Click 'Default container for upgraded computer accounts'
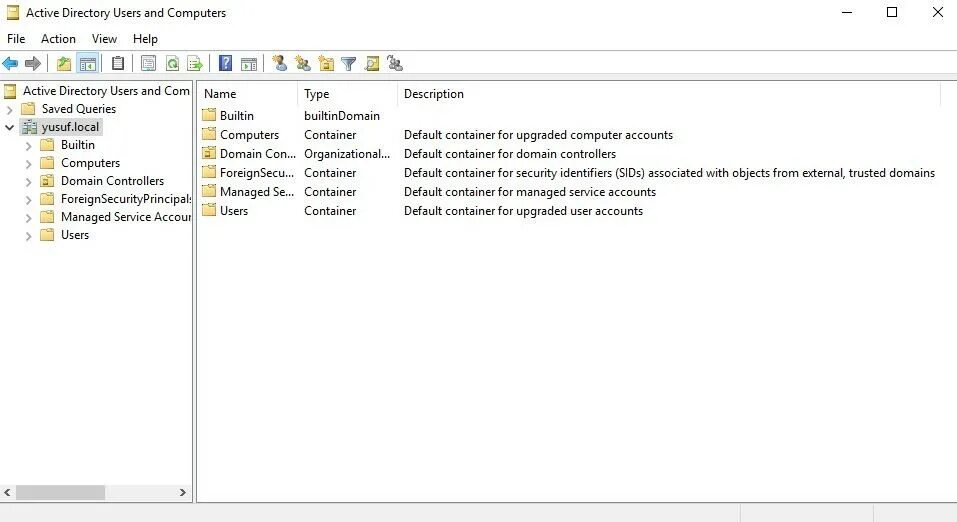Viewport: 957px width, 522px height. pos(538,135)
